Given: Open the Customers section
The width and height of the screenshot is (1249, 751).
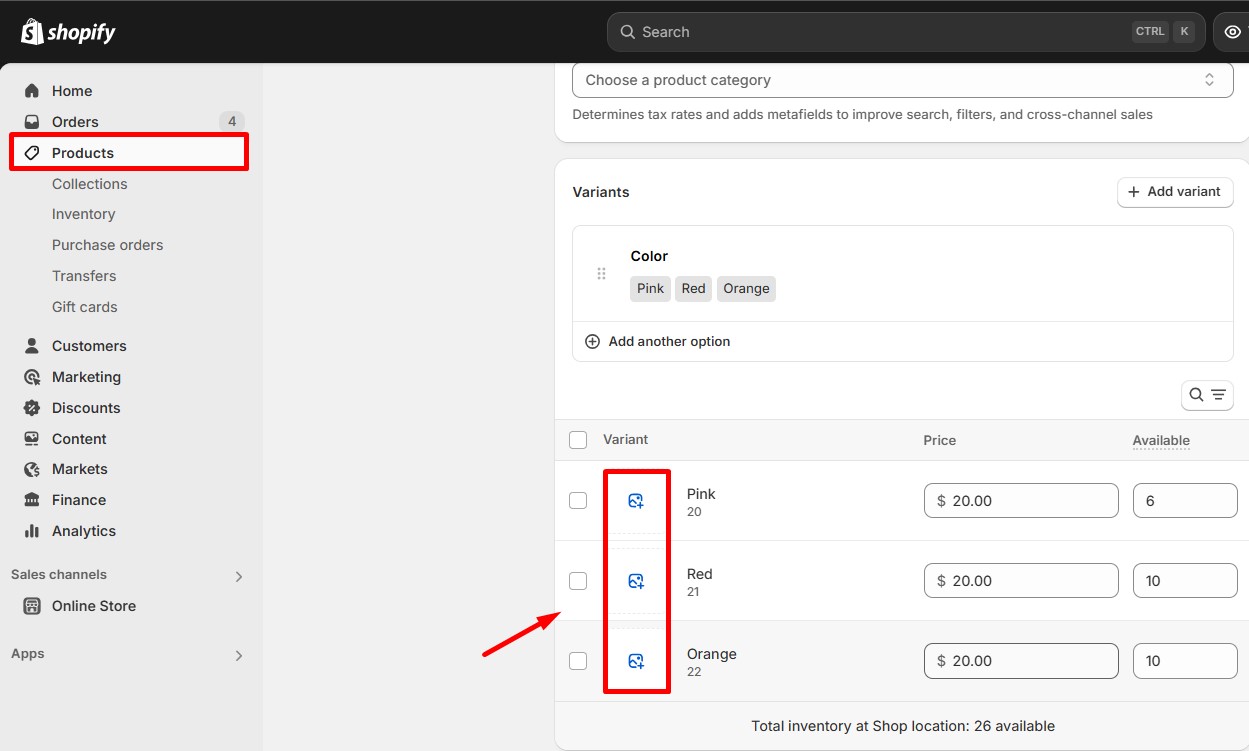Looking at the screenshot, I should point(89,345).
